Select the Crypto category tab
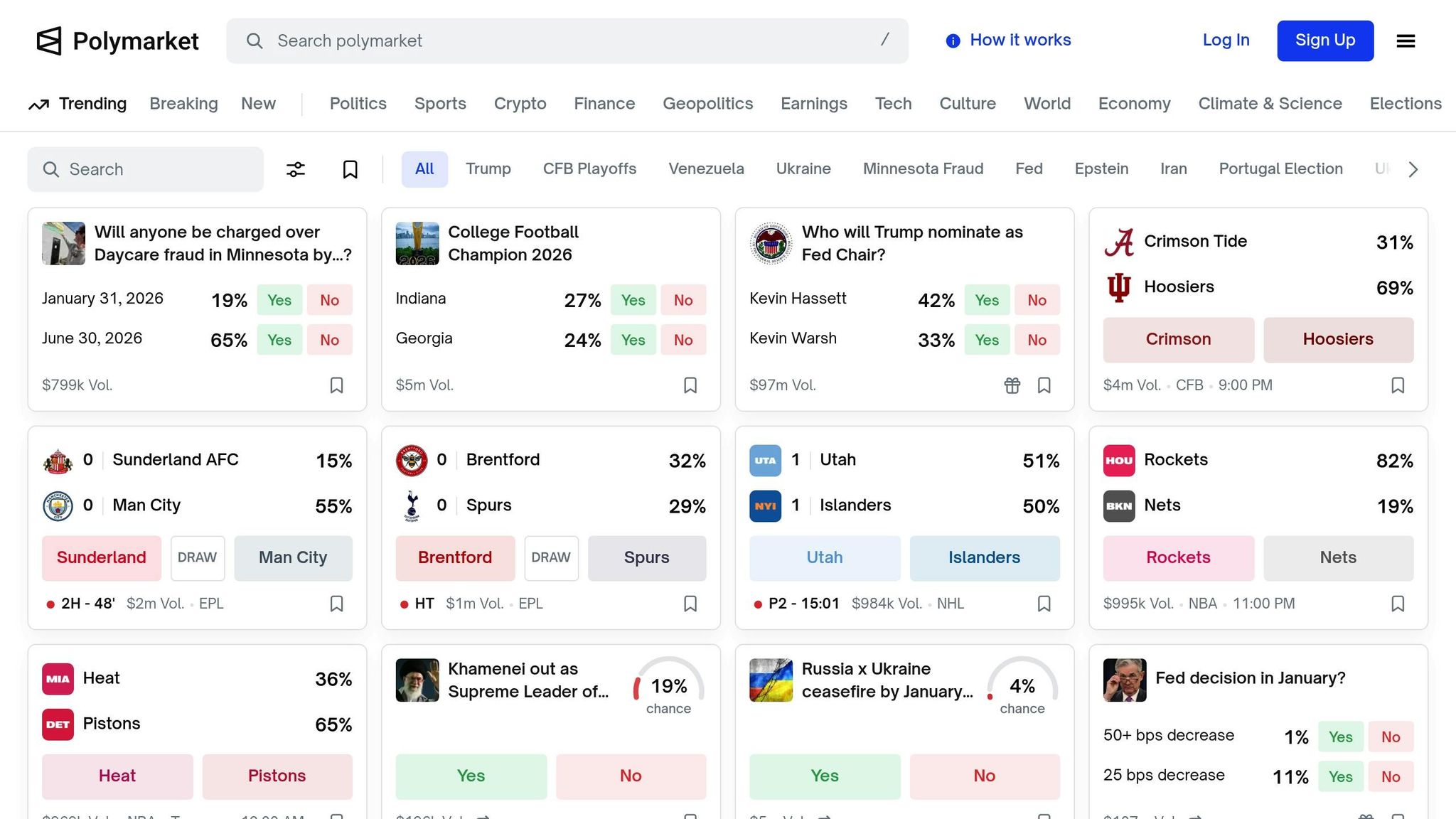1456x819 pixels. click(x=520, y=104)
